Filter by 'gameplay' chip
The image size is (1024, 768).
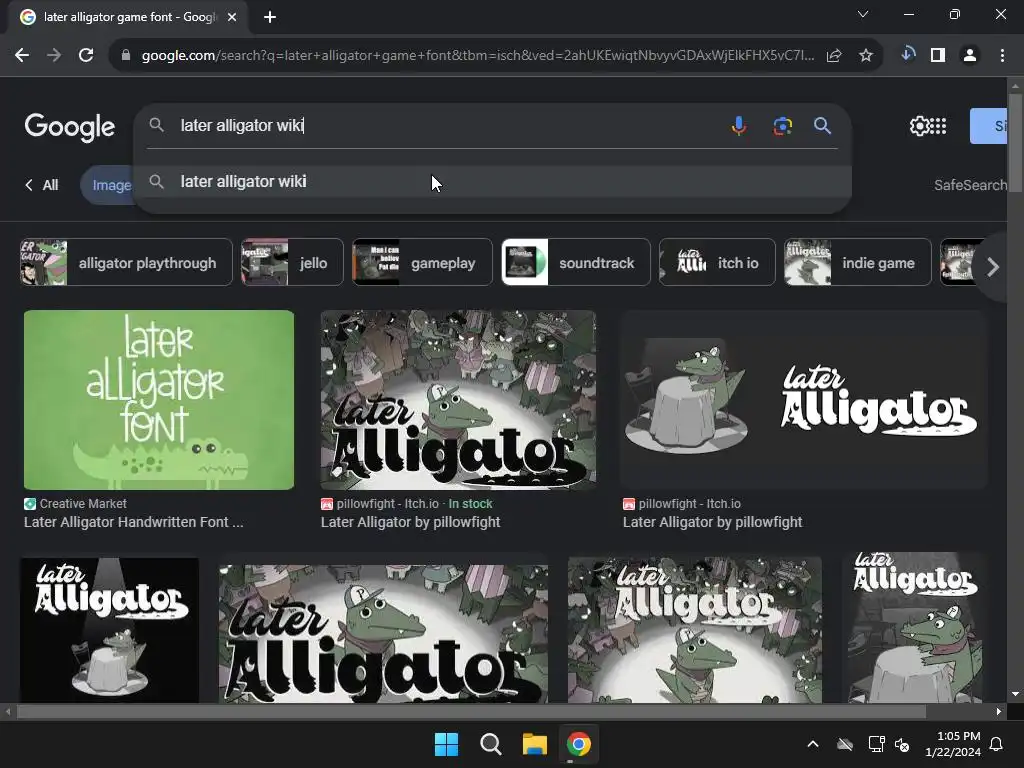pos(422,263)
